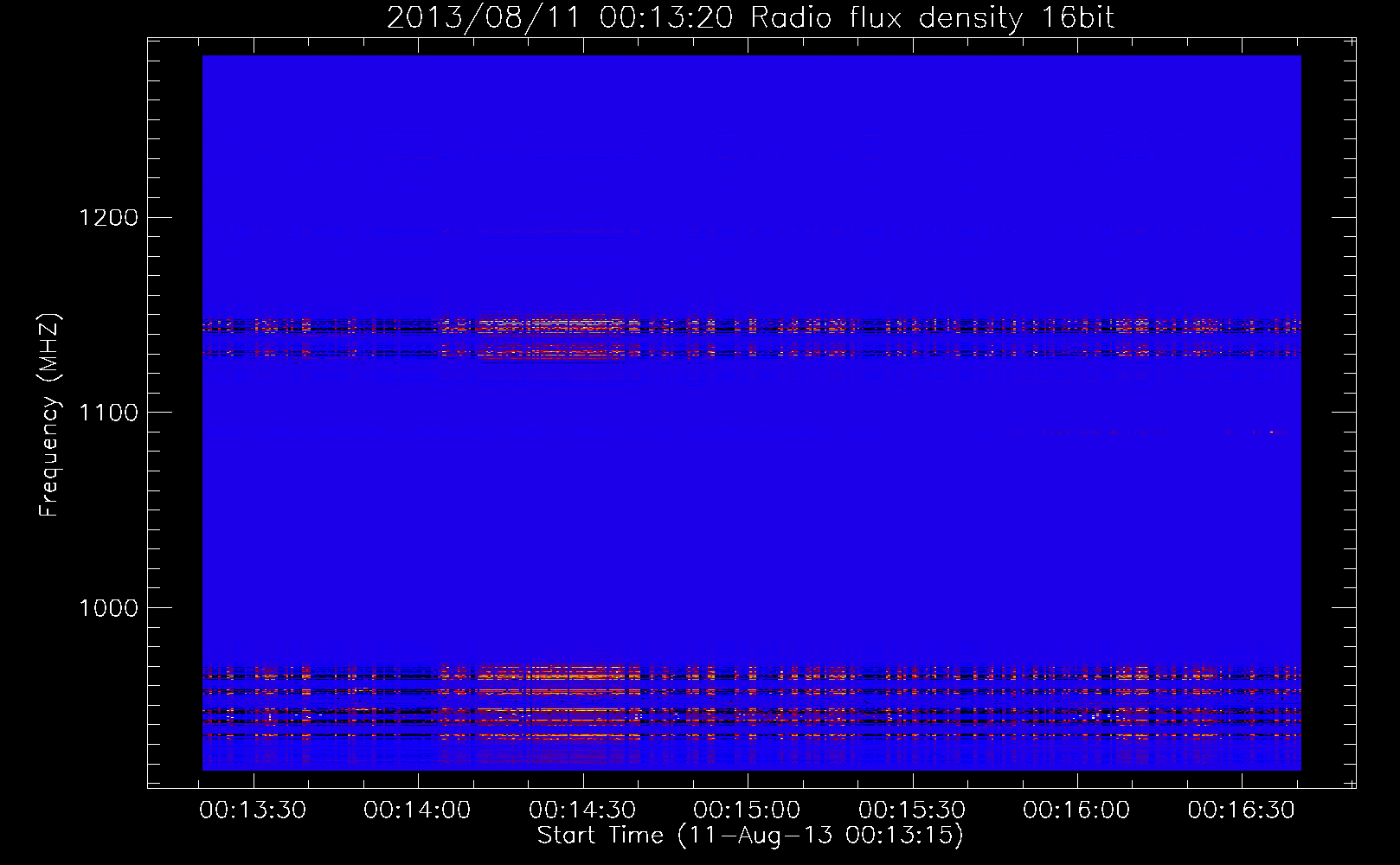Screen dimensions: 1400x865
Task: Click the 1000 frequency tick label
Action: point(108,608)
